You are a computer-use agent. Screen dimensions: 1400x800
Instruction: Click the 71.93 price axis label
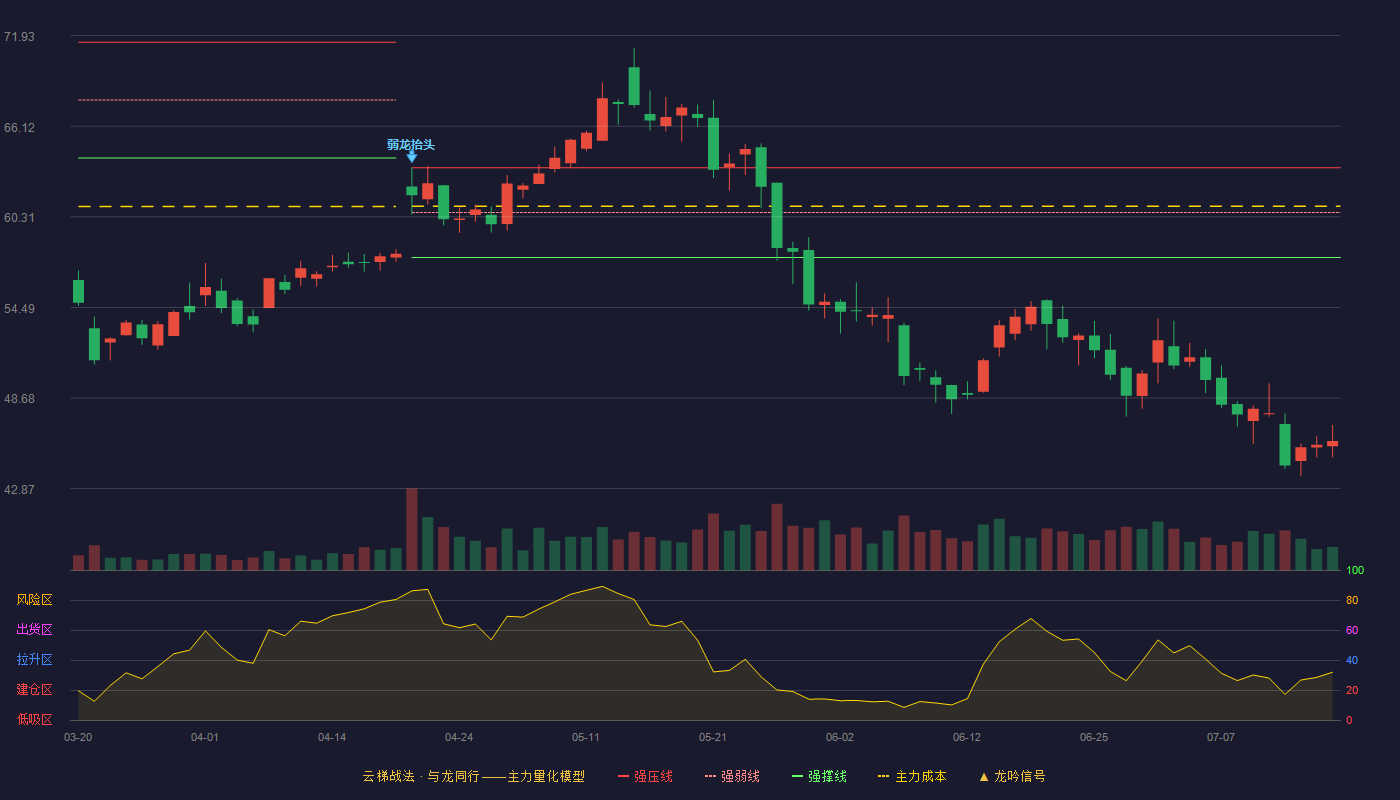tap(19, 37)
